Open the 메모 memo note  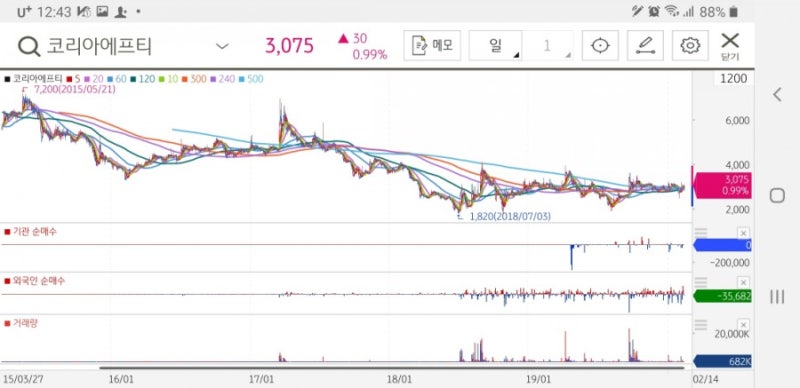coord(432,45)
